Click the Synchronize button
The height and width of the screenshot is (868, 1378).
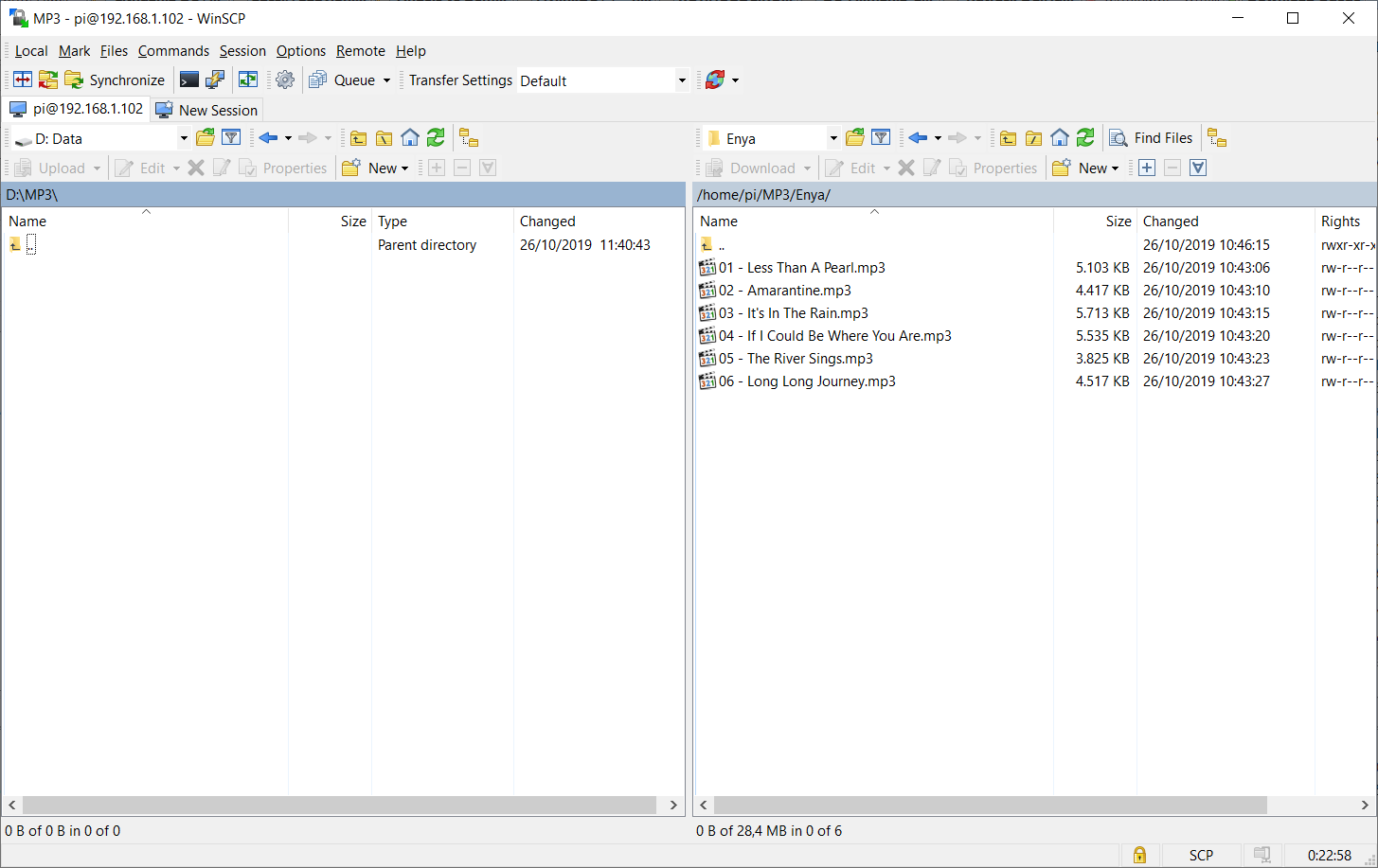click(115, 80)
